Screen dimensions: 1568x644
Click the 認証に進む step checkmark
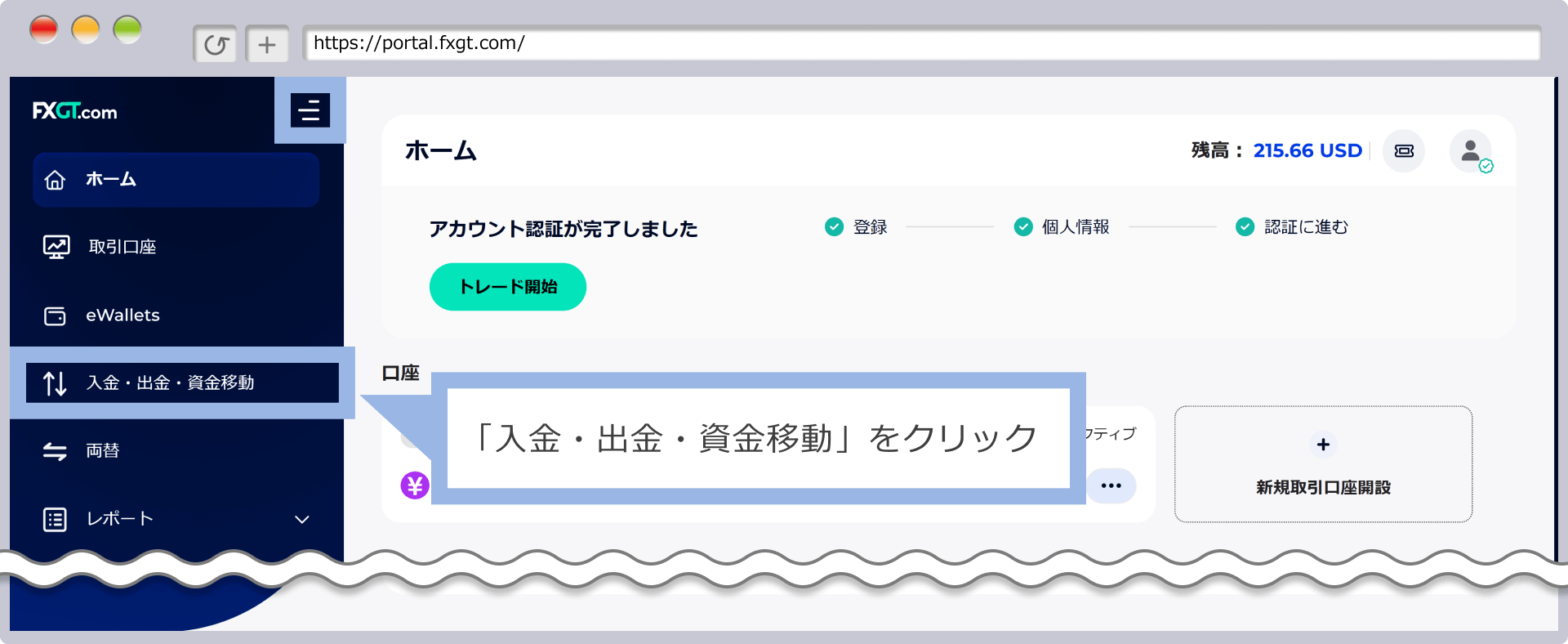1245,226
